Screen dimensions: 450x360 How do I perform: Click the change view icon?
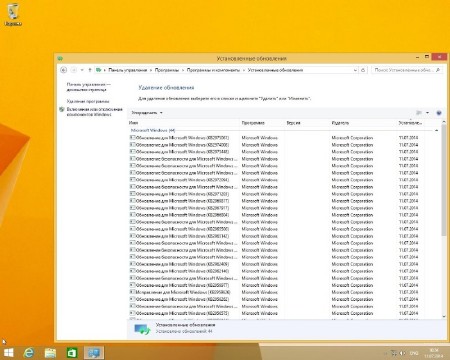[419, 113]
